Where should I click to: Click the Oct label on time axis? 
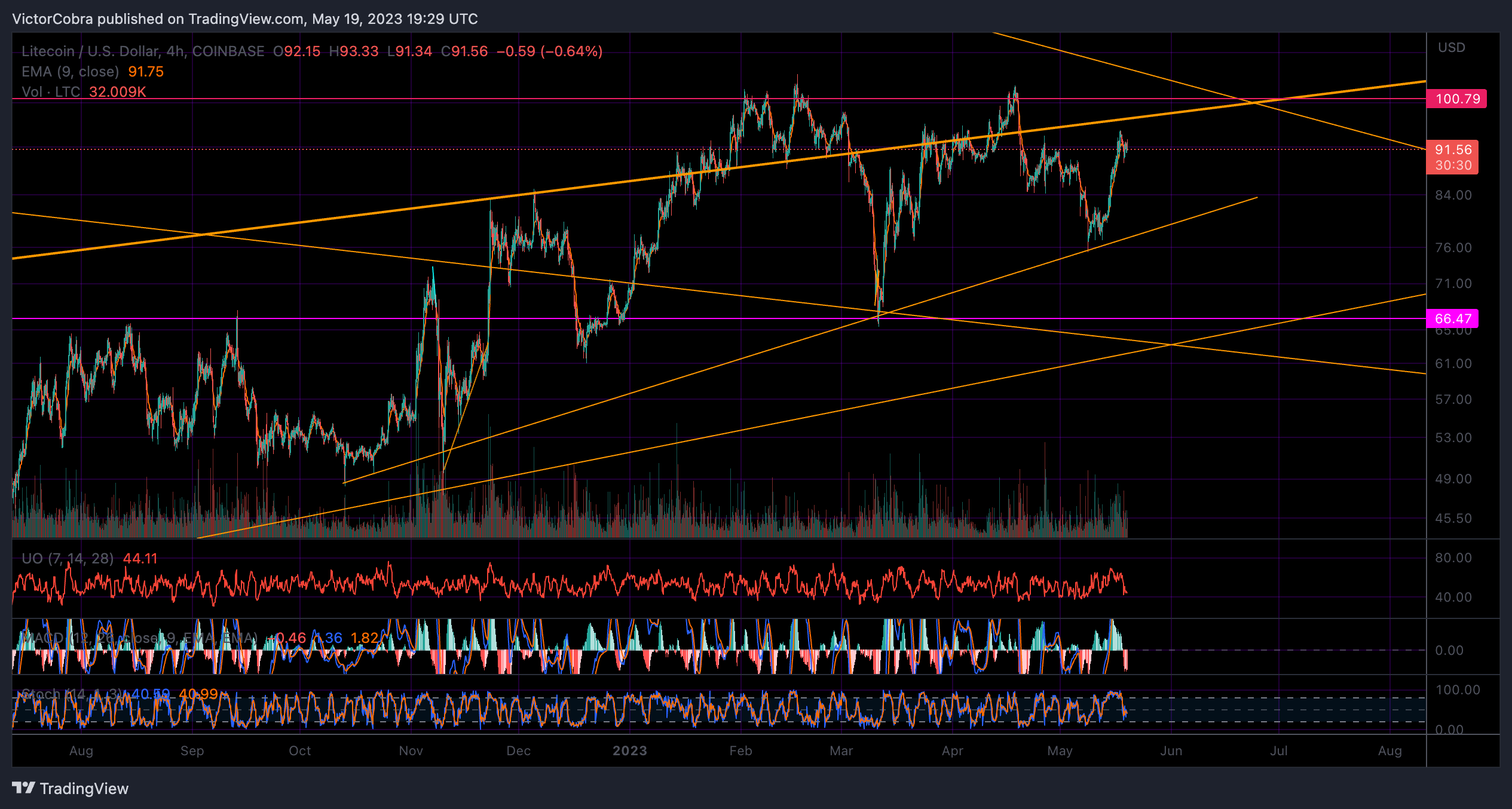click(300, 751)
